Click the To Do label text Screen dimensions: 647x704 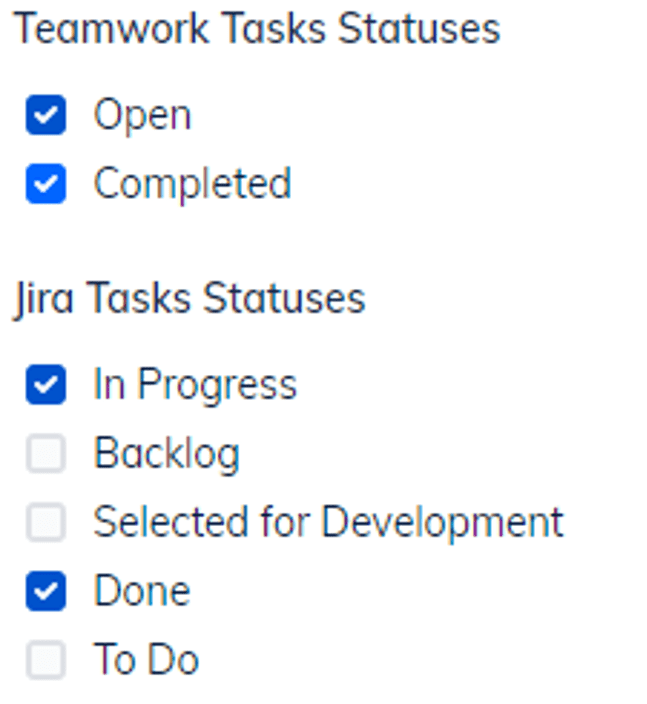[x=146, y=660]
